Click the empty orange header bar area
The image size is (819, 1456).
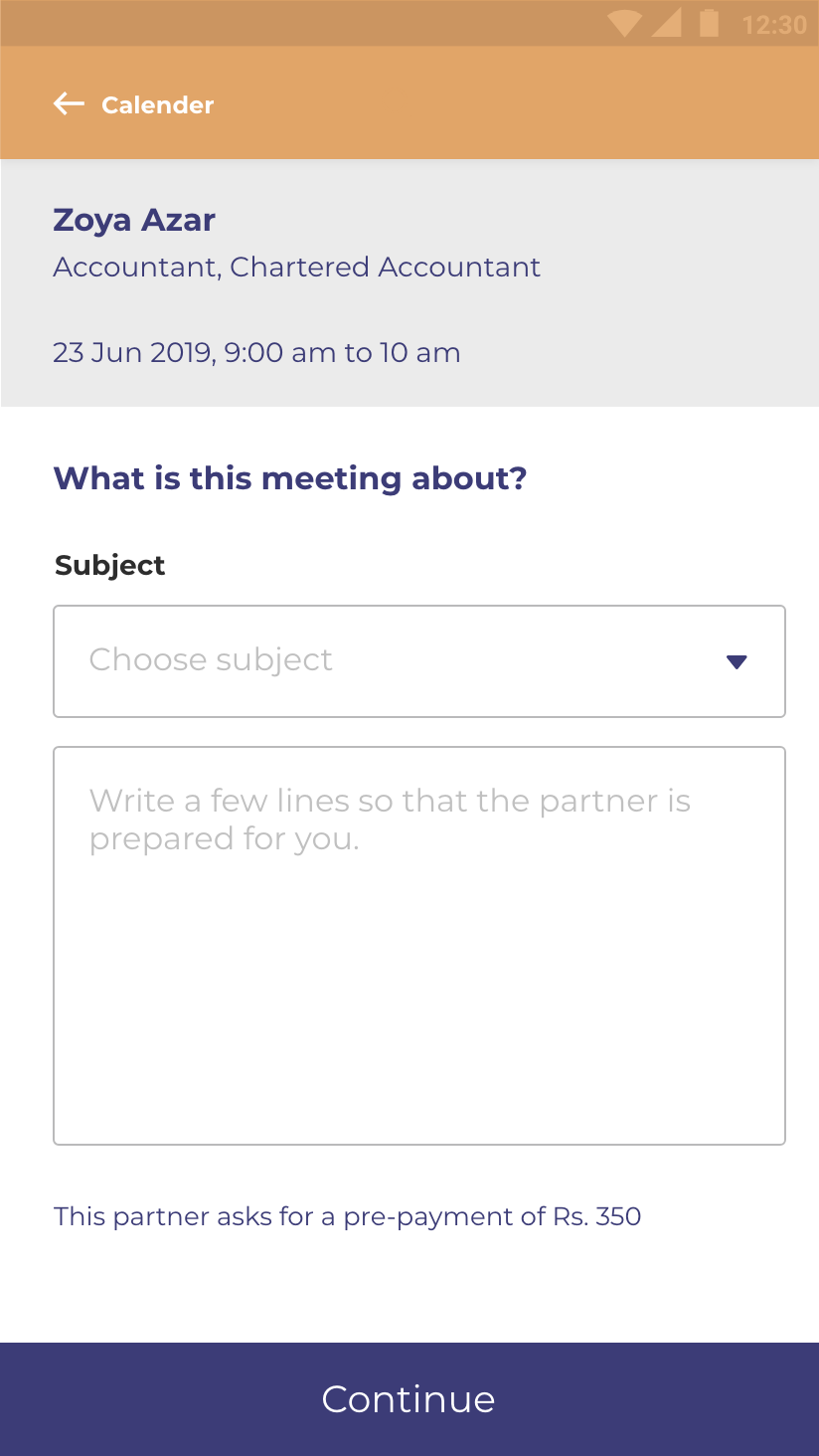tap(517, 104)
